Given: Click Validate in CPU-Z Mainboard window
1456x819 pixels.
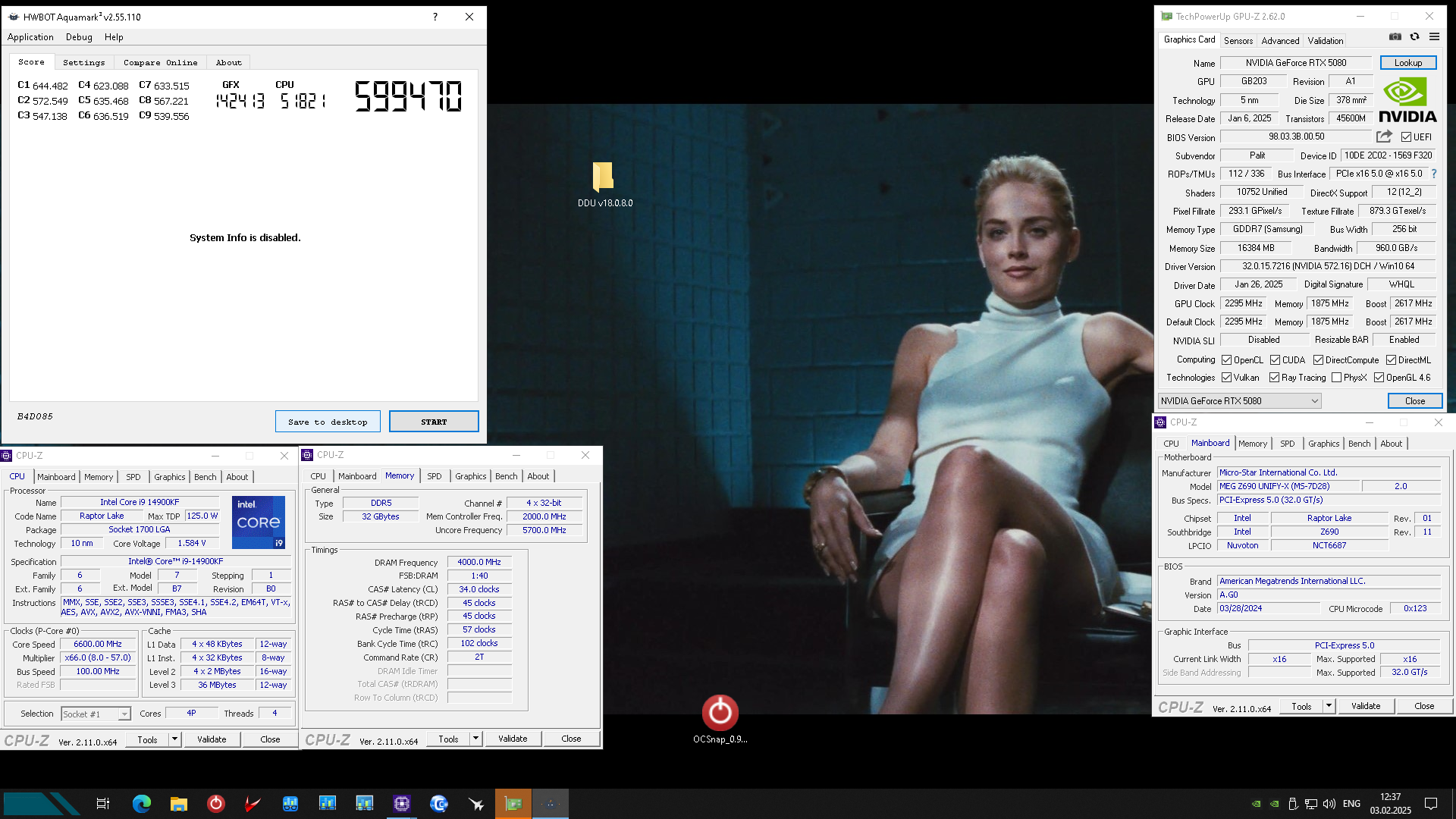Looking at the screenshot, I should pyautogui.click(x=1366, y=706).
